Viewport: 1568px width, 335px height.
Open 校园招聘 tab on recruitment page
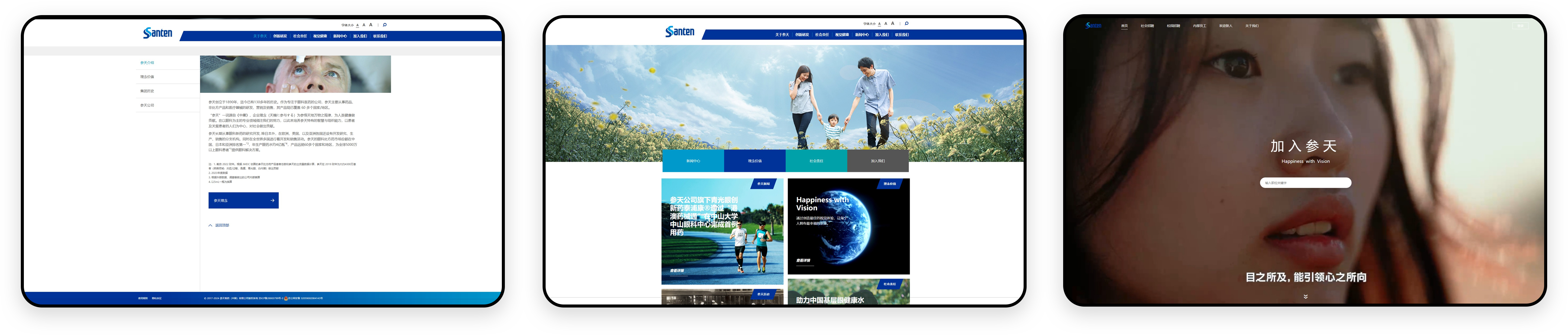tap(1173, 26)
